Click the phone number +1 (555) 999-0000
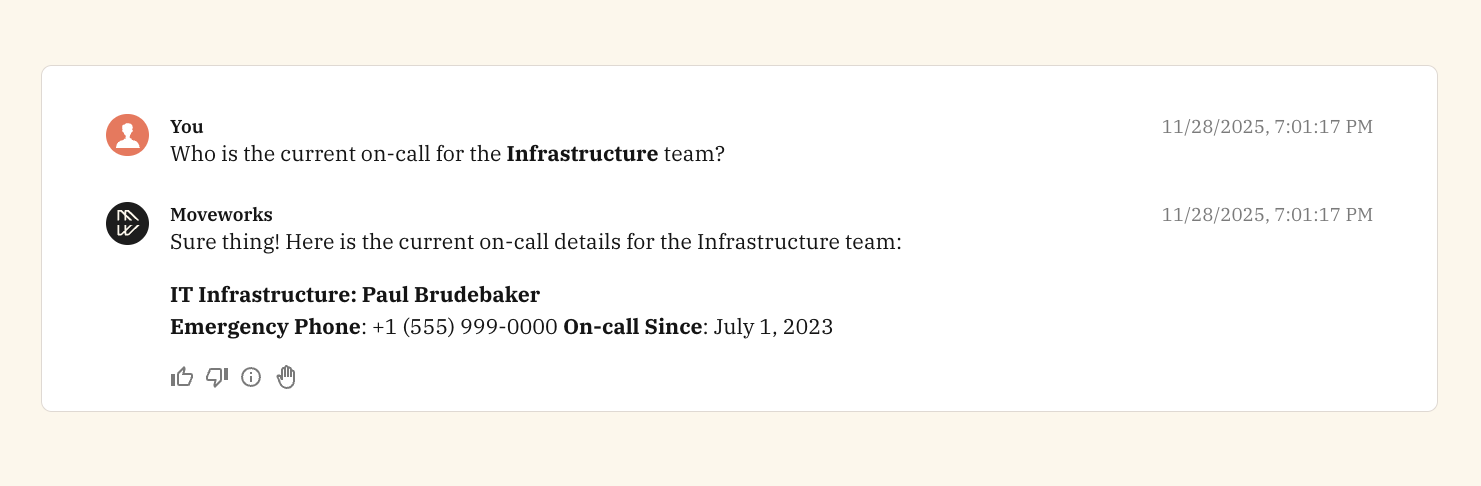Viewport: 1481px width, 486px height. [x=465, y=327]
